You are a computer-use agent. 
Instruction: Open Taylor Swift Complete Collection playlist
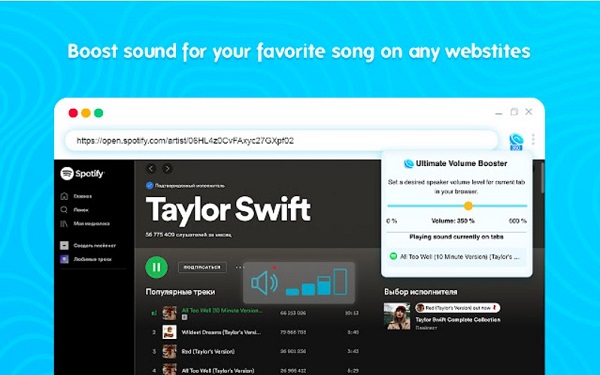pyautogui.click(x=458, y=320)
